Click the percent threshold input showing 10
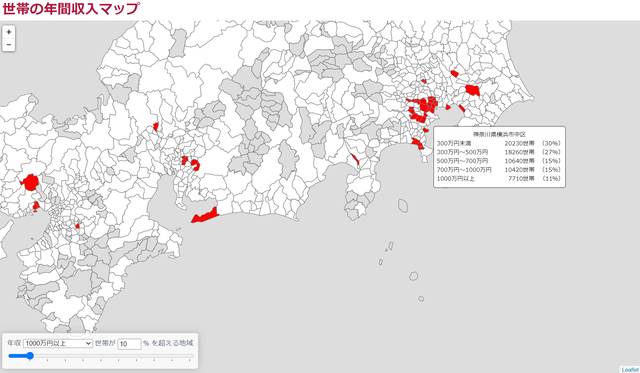This screenshot has height=373, width=640. coord(129,344)
